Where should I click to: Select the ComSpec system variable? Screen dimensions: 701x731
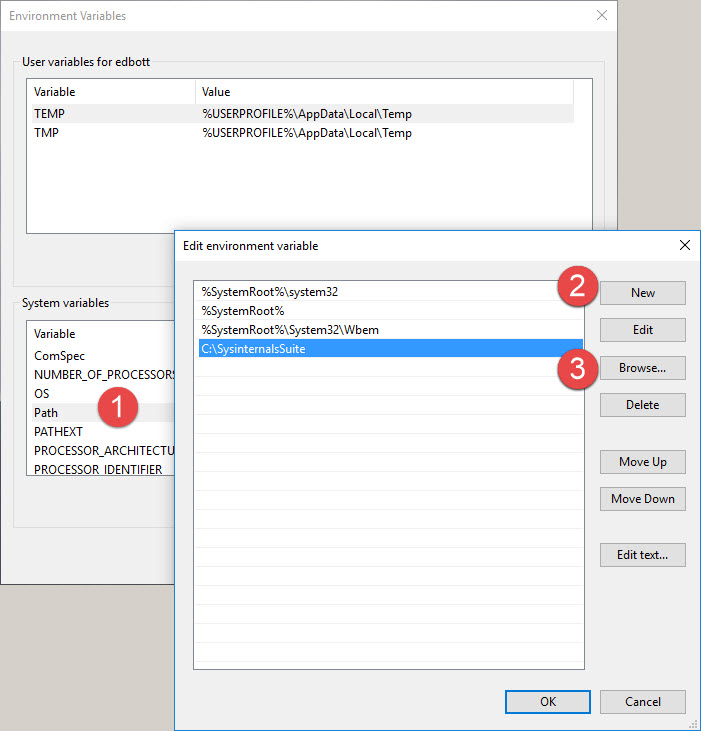(59, 355)
